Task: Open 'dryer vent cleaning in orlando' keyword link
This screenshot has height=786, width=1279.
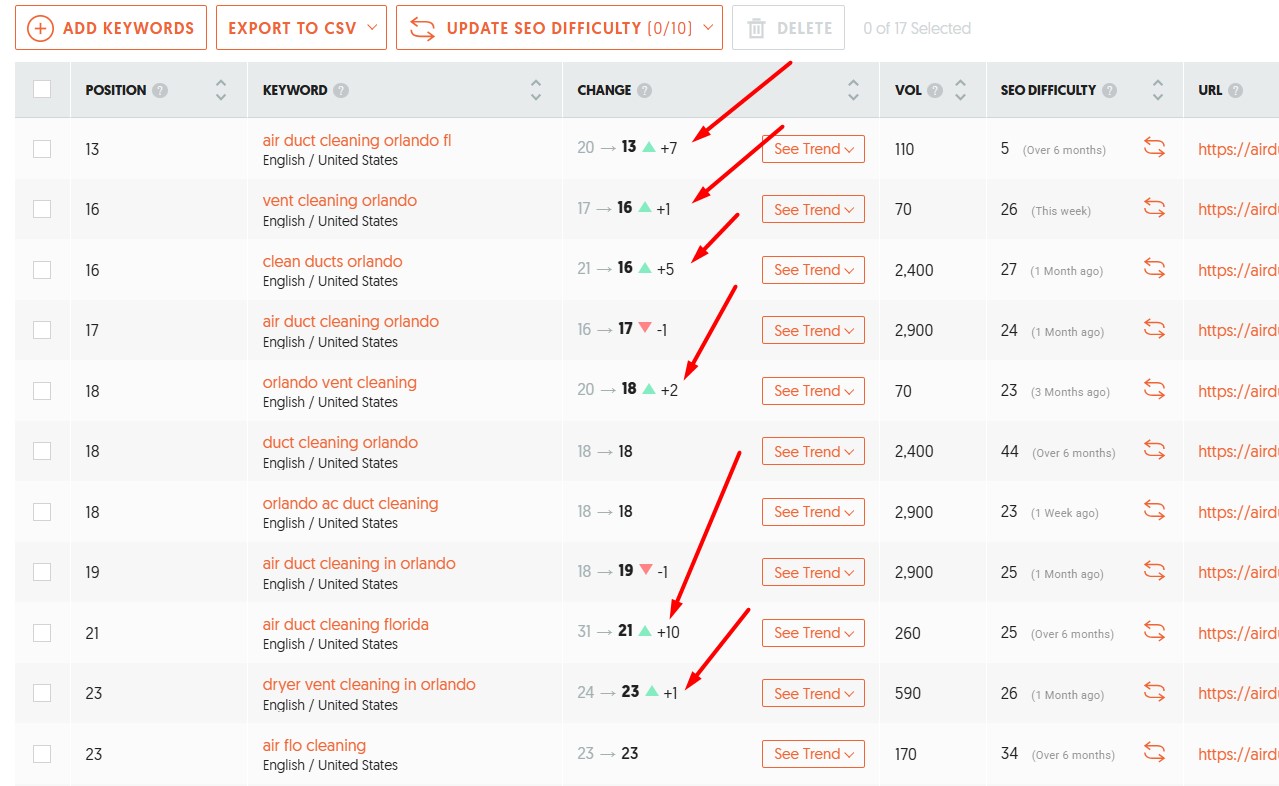Action: (369, 685)
